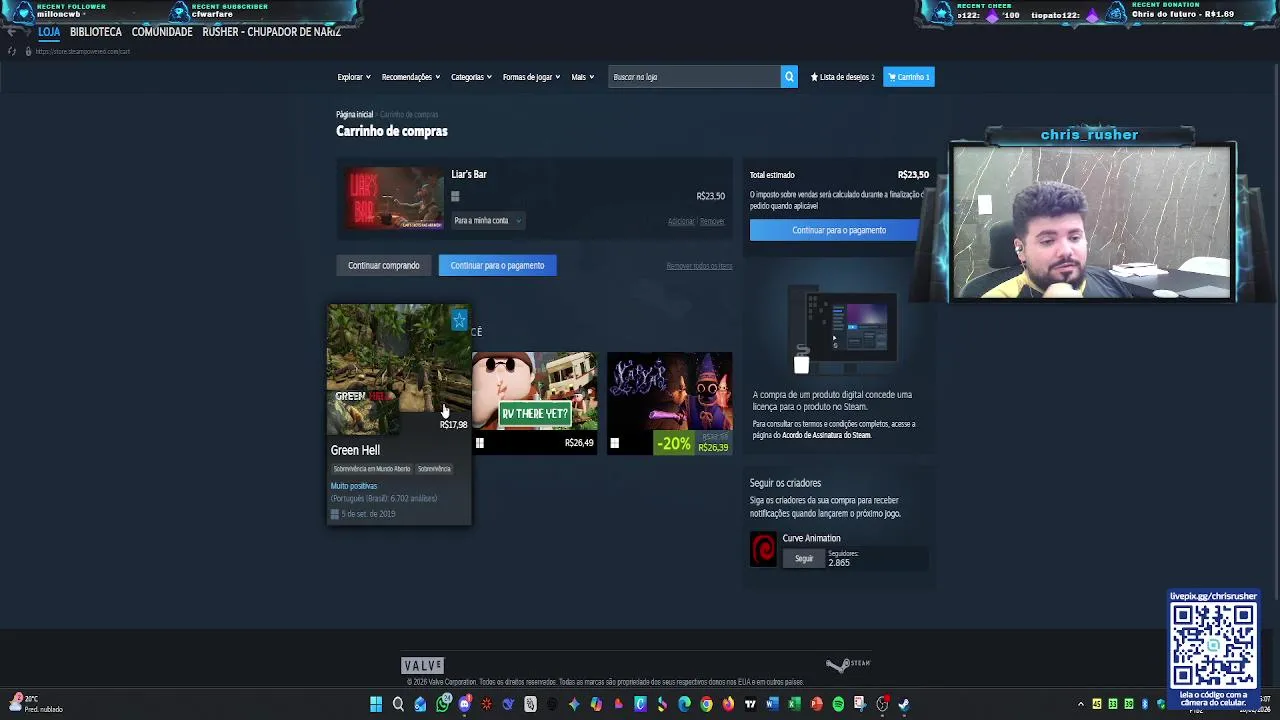This screenshot has height=720, width=1280.
Task: Click Windows platform icon under Liar's Bar
Action: tap(455, 197)
